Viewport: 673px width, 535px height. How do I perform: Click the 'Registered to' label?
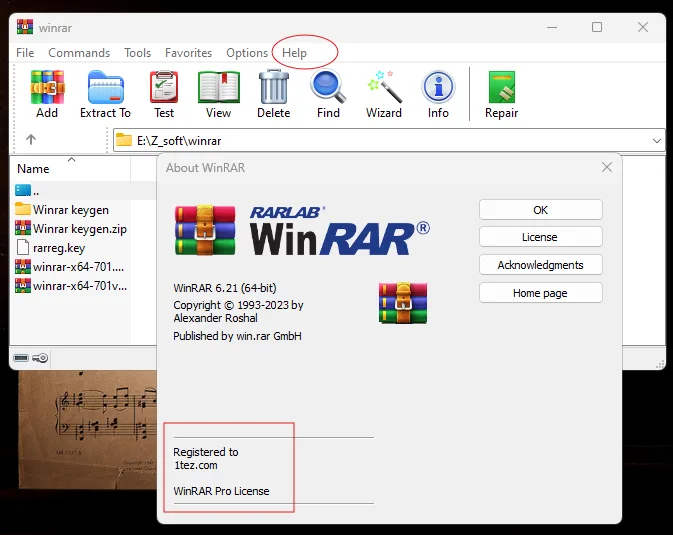206,452
